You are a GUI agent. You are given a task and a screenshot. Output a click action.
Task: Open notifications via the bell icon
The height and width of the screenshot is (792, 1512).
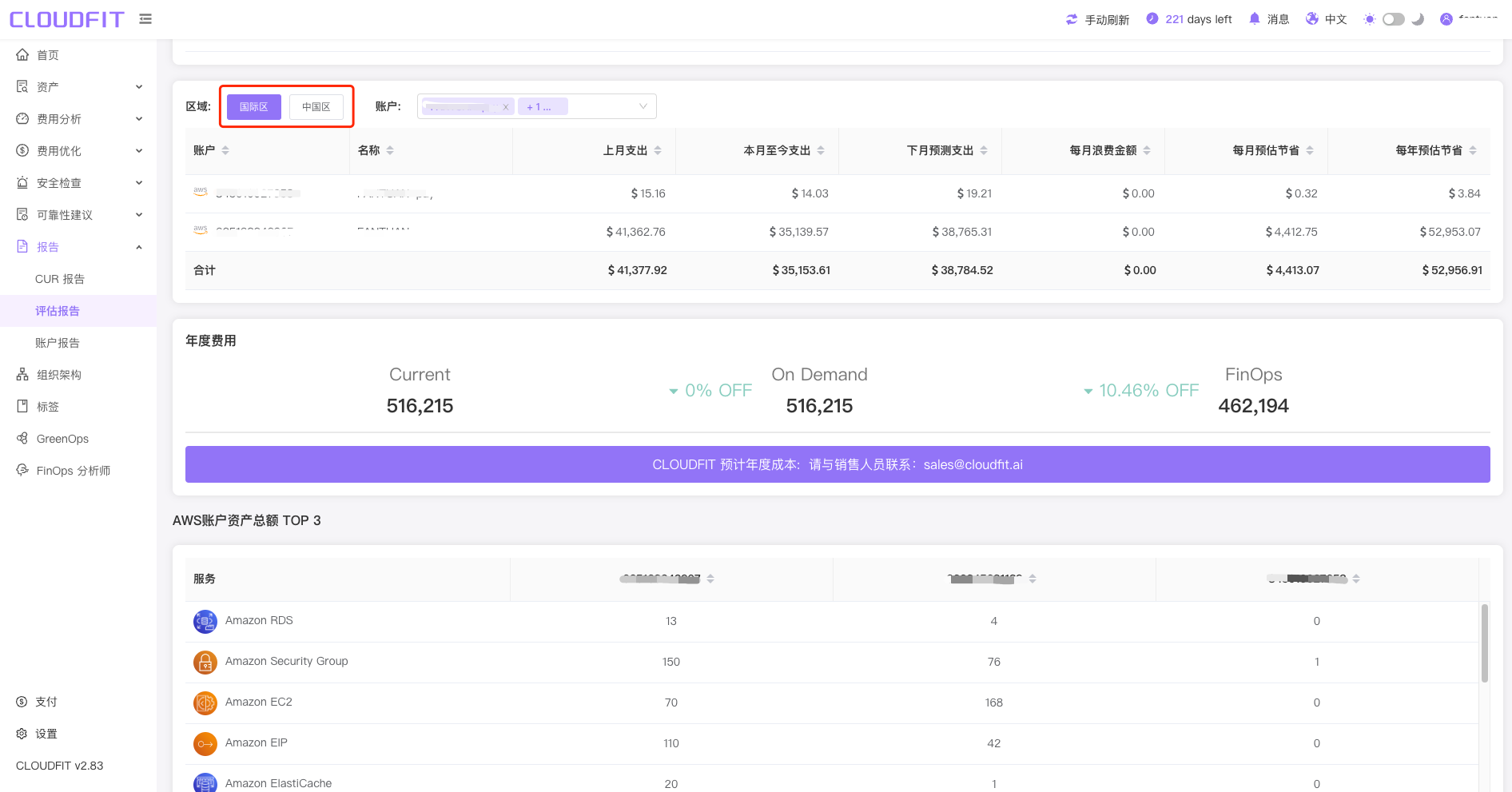tap(1254, 19)
